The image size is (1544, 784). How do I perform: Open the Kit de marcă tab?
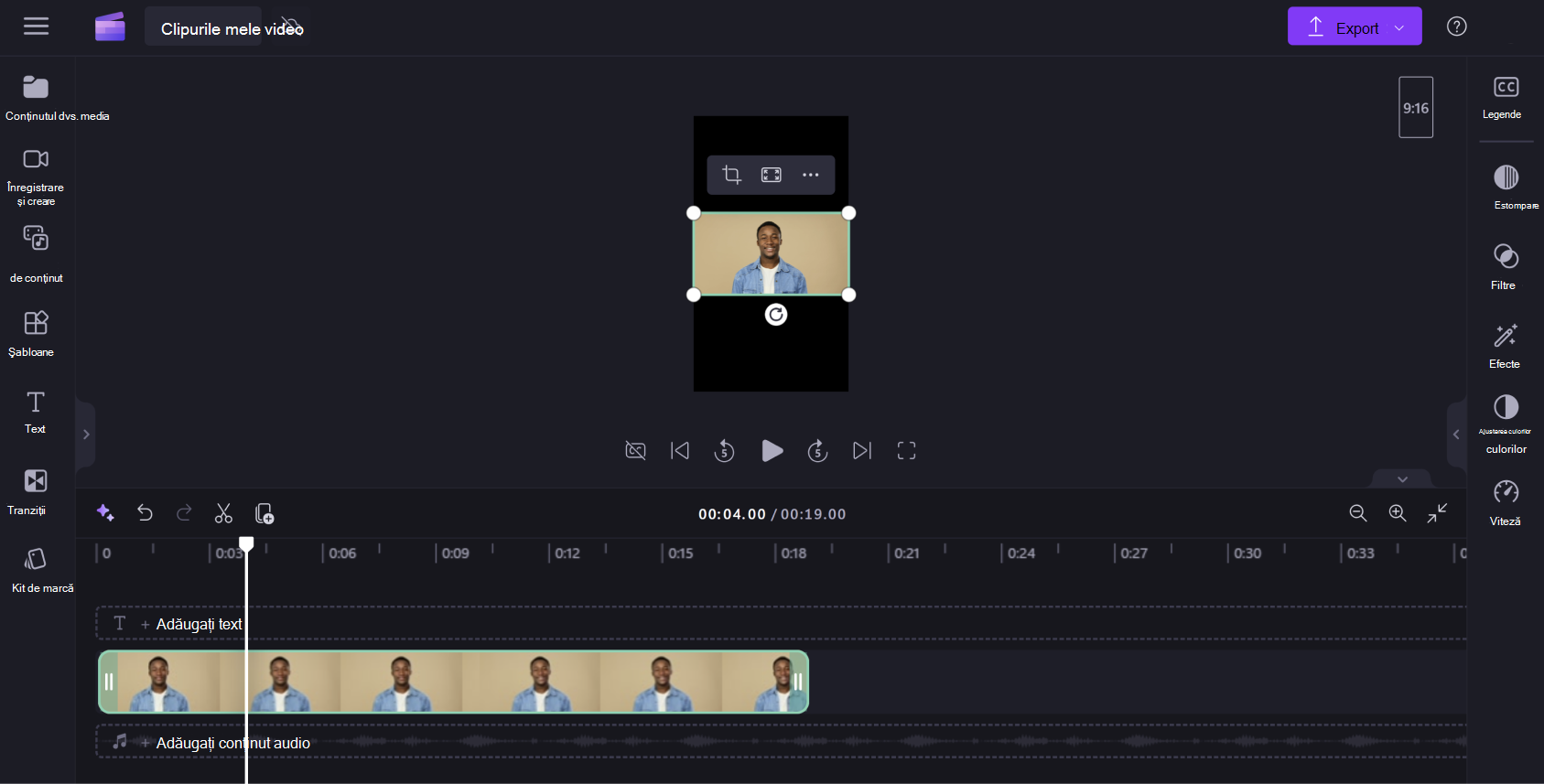pos(37,571)
